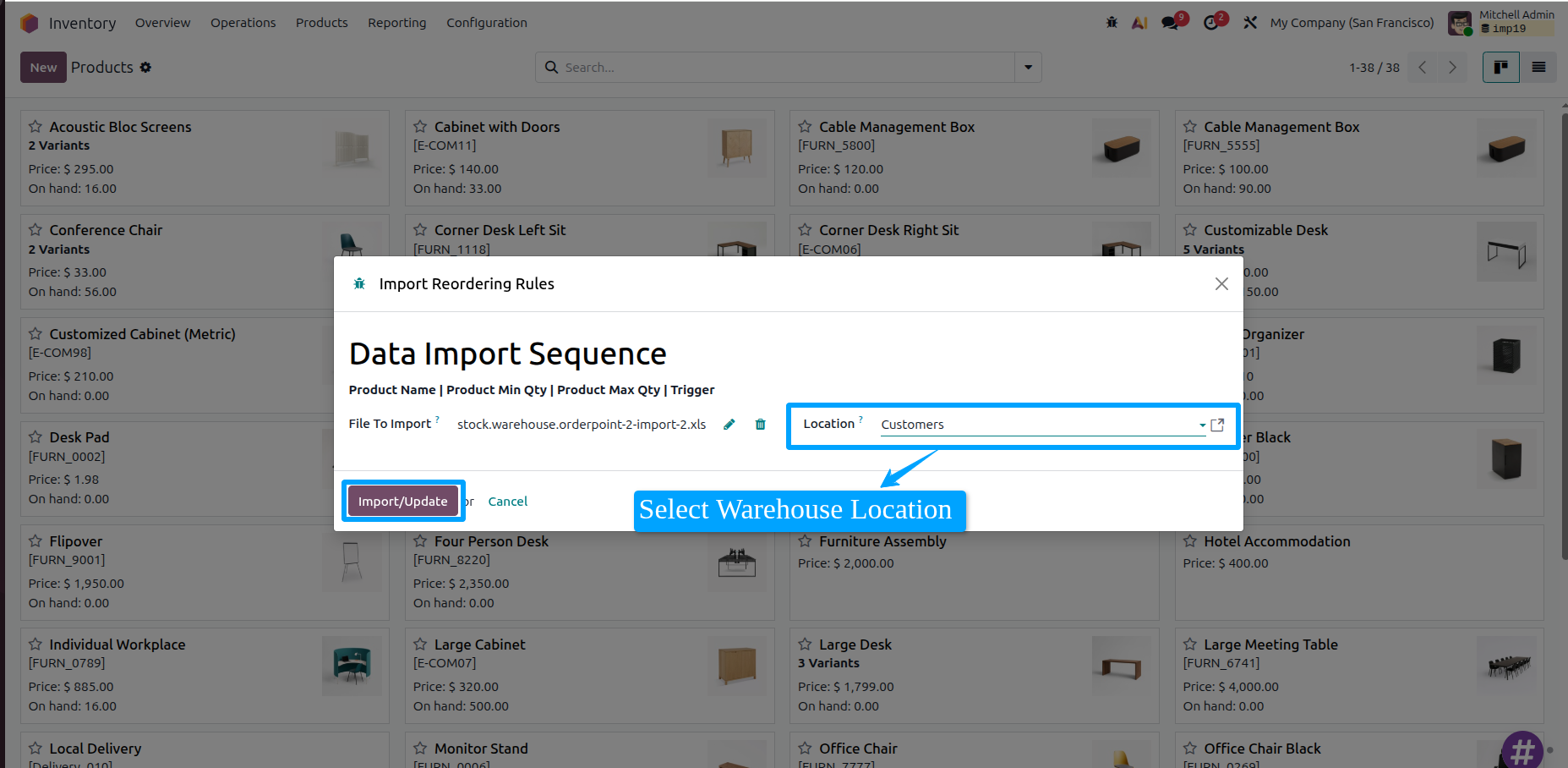Click the Inventory app logo icon

(30, 23)
